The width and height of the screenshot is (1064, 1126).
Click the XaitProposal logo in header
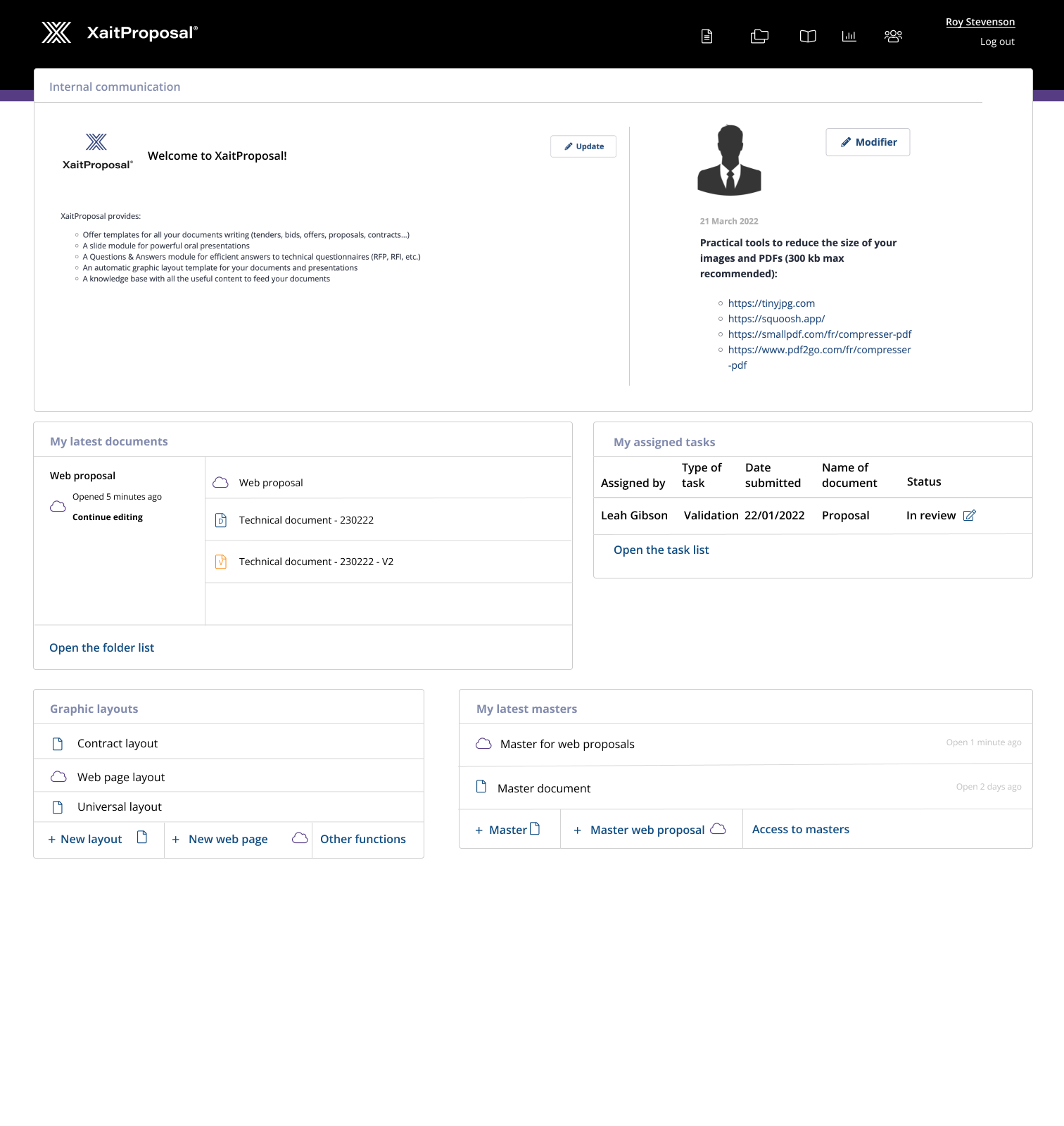(120, 32)
